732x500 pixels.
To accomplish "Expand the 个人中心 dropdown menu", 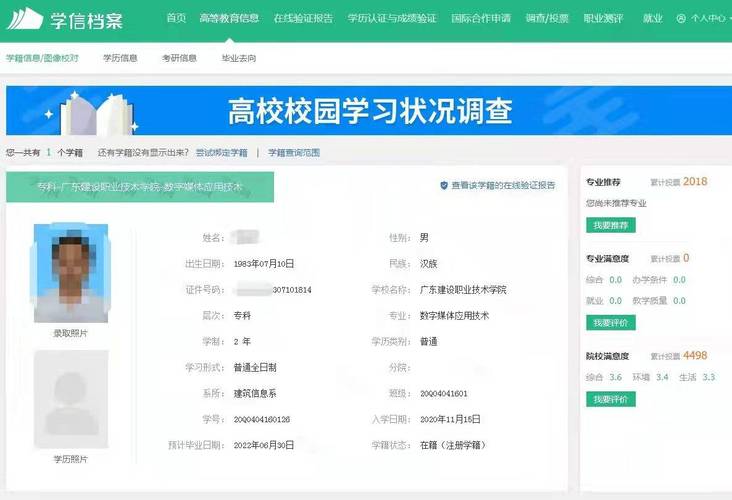I will pos(704,18).
